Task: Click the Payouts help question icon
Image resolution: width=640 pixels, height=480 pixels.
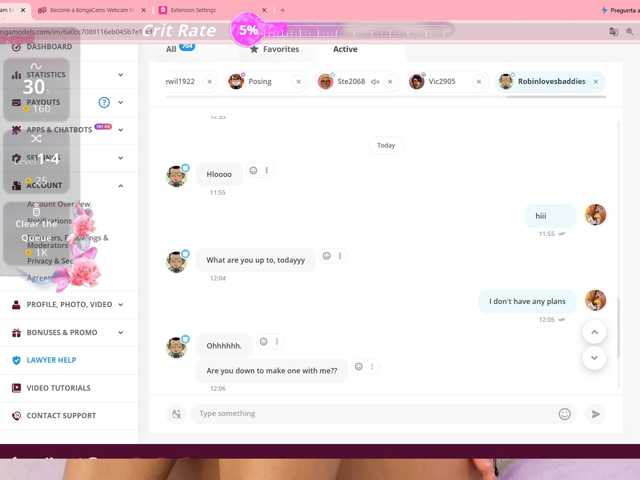Action: click(x=104, y=102)
